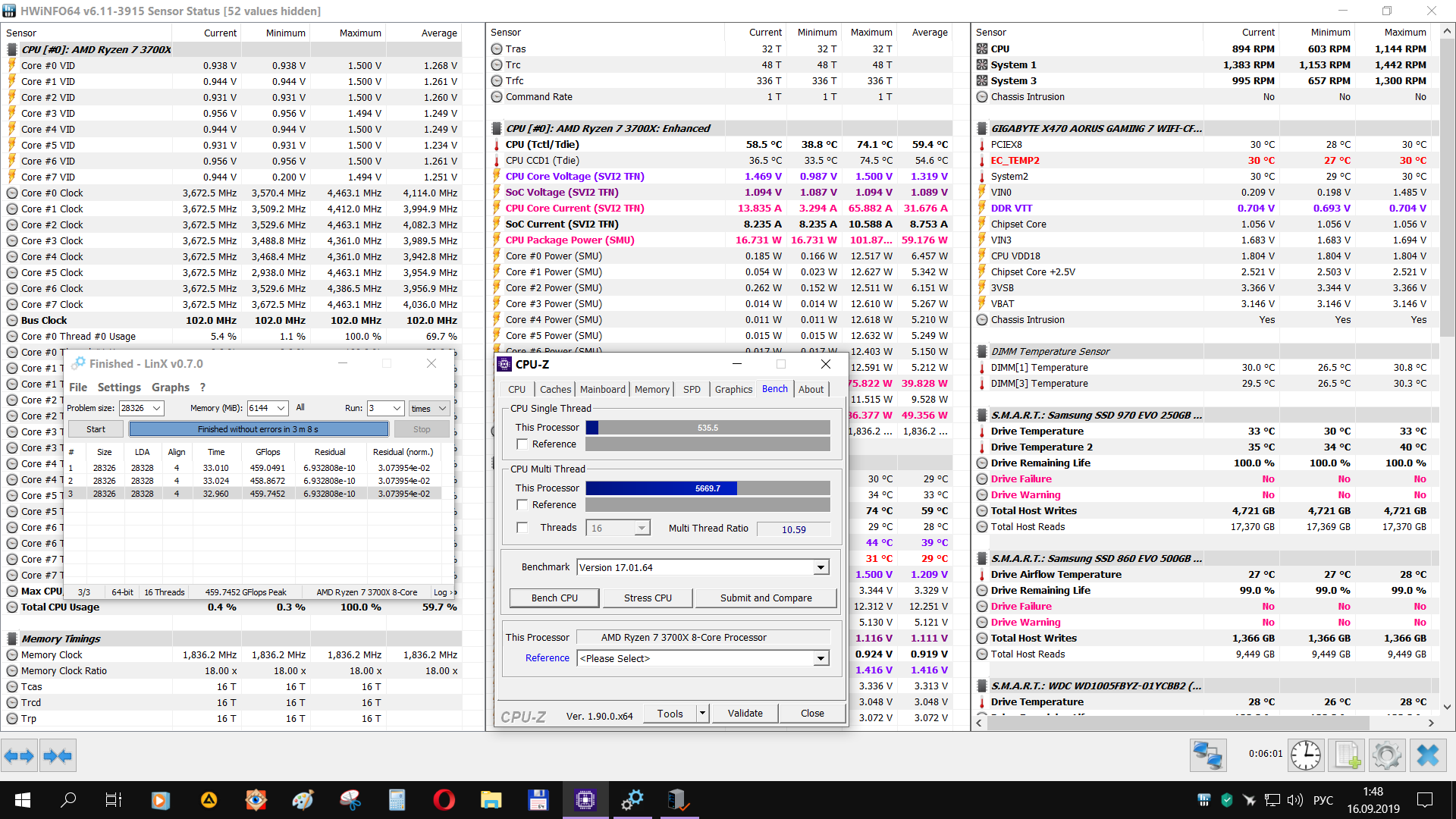The width and height of the screenshot is (1456, 819).
Task: Open the Benchmark version dropdown
Action: coord(821,567)
